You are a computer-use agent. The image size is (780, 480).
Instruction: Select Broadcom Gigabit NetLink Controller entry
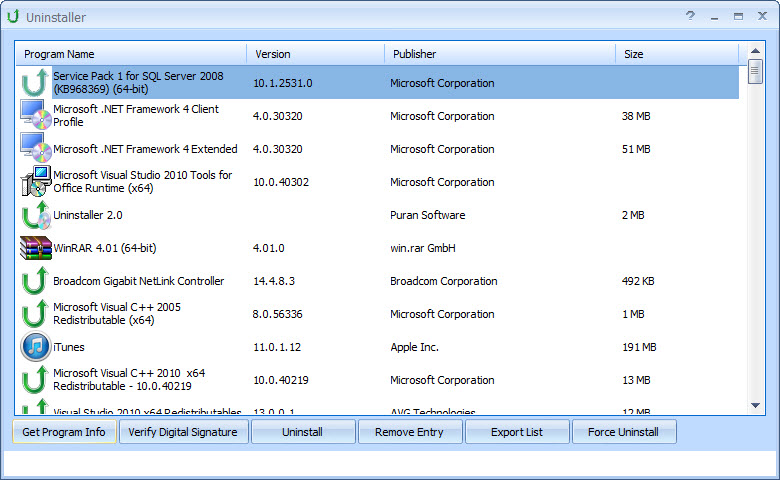coord(138,281)
